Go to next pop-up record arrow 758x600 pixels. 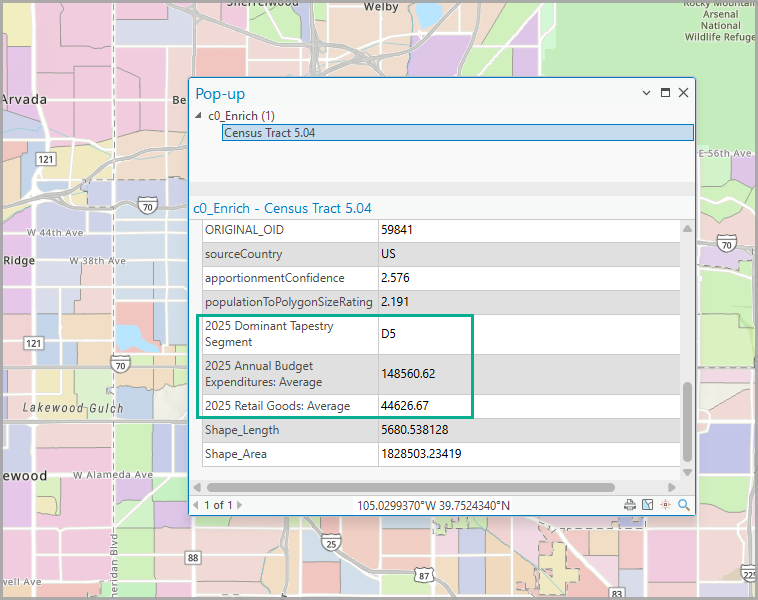pyautogui.click(x=239, y=505)
